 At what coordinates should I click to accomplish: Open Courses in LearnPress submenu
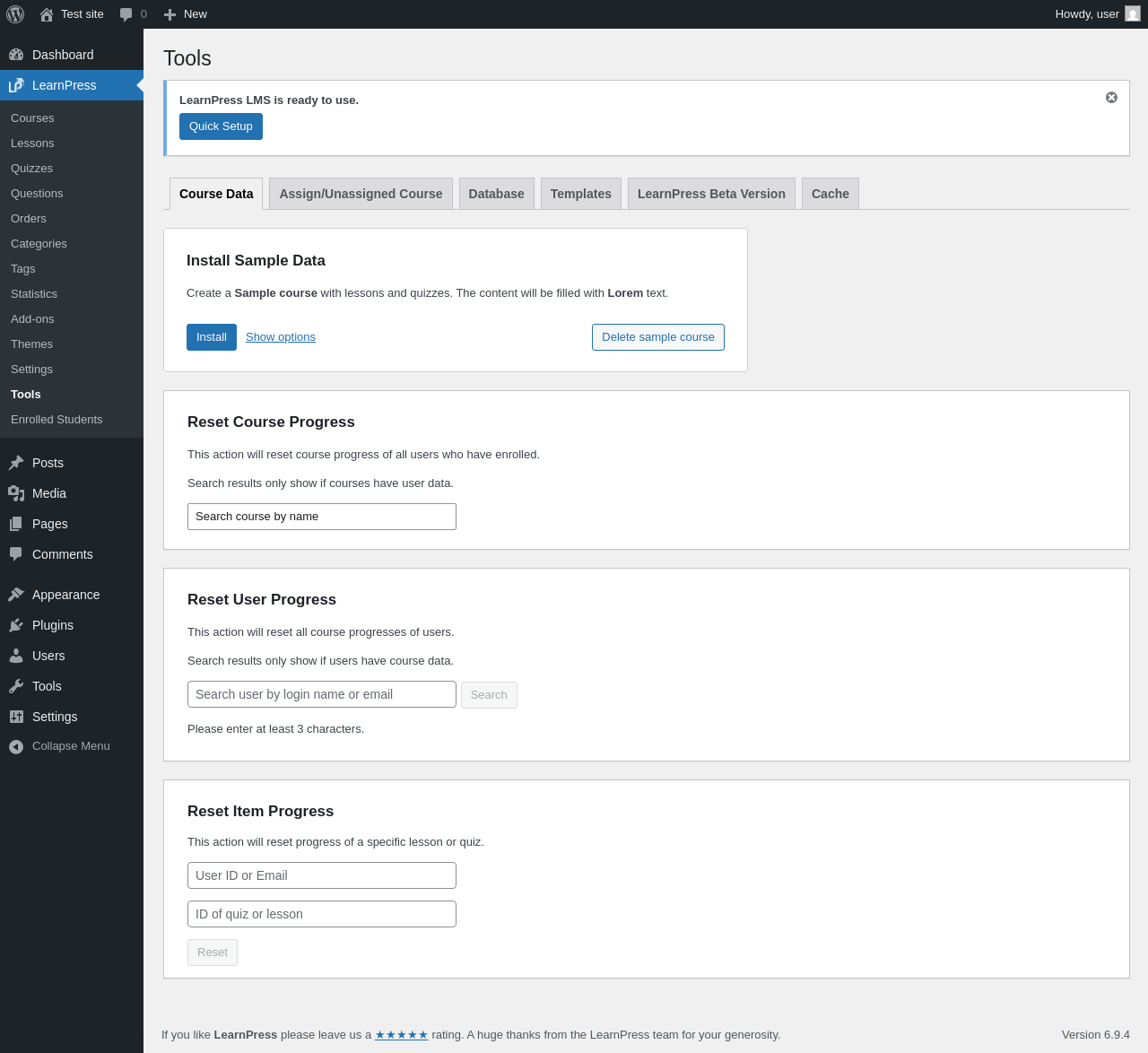[x=72, y=118]
